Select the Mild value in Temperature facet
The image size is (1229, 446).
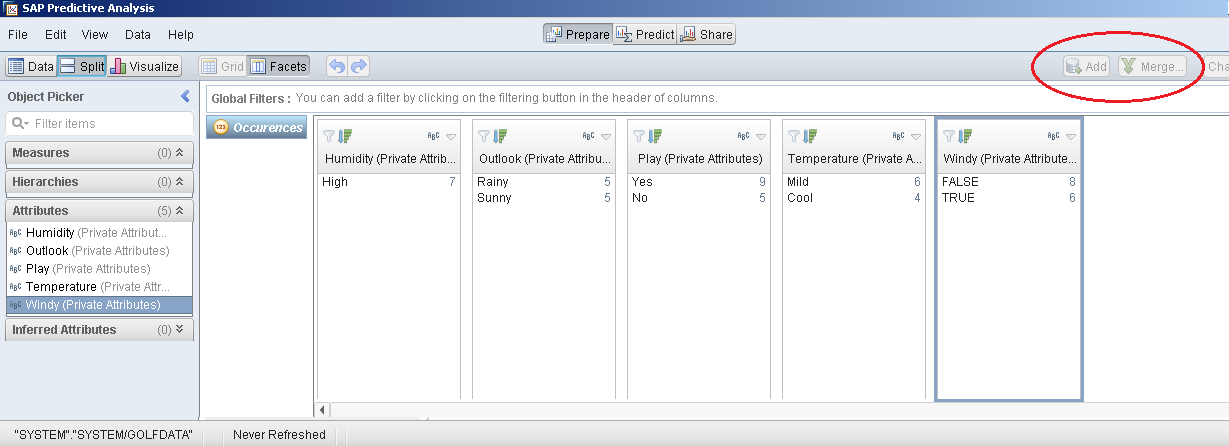coord(854,182)
